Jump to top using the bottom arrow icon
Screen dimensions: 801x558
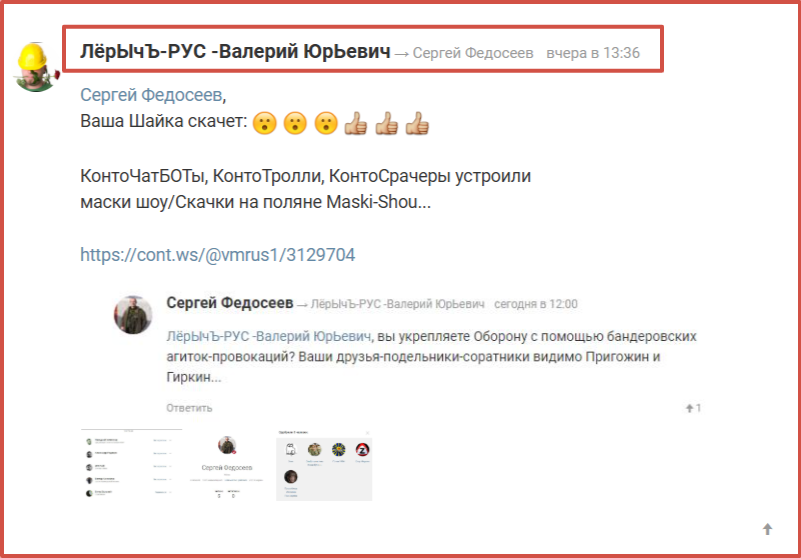click(x=767, y=528)
